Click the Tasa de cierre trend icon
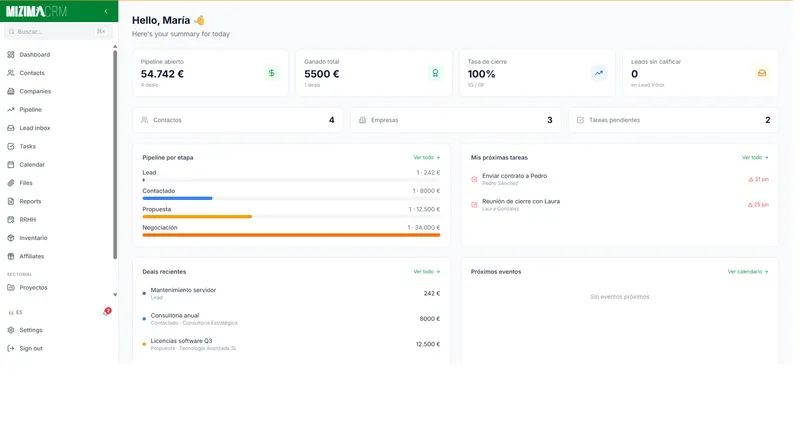The width and height of the screenshot is (800, 430). pos(598,73)
